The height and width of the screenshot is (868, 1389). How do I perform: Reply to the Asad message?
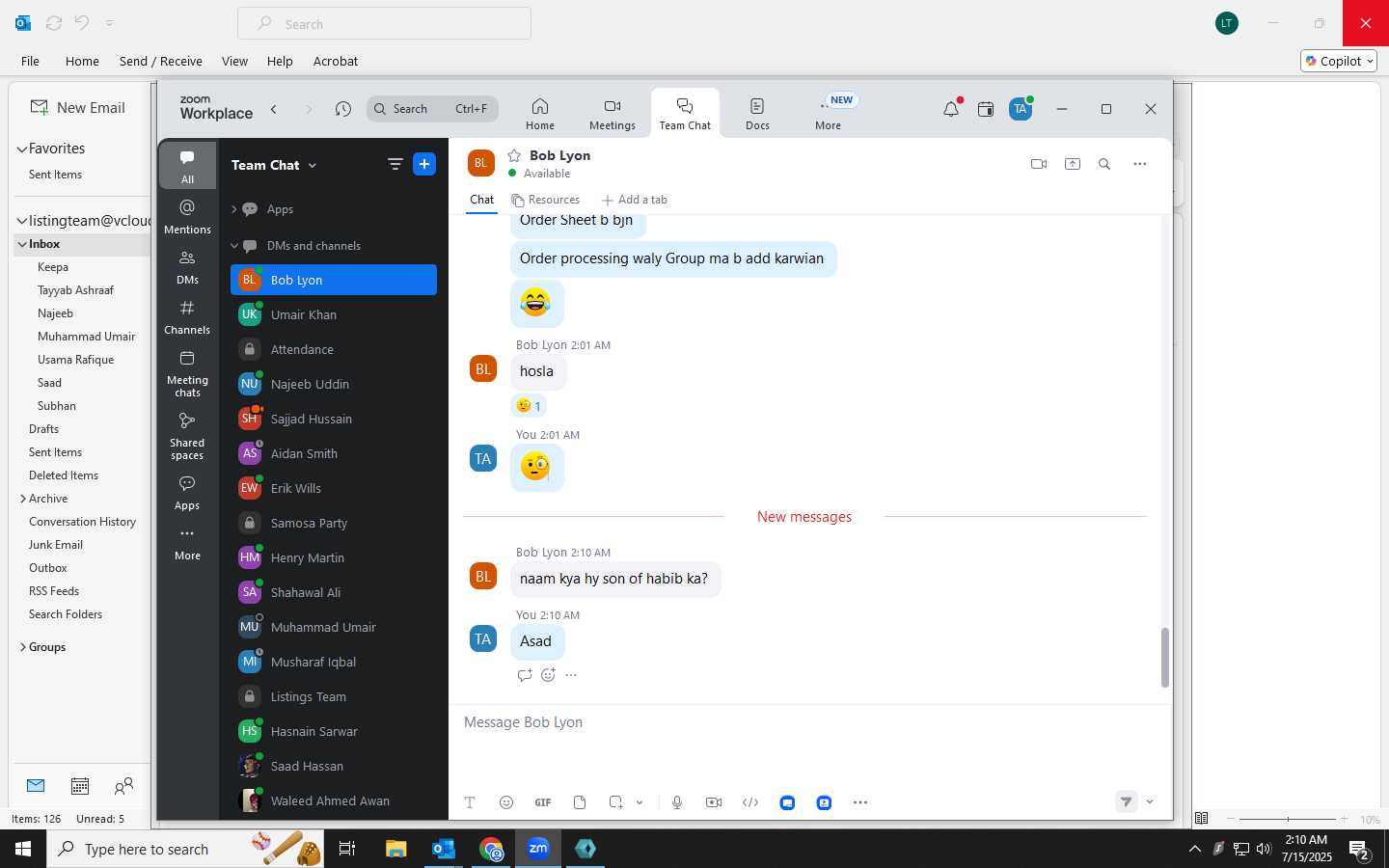click(525, 675)
